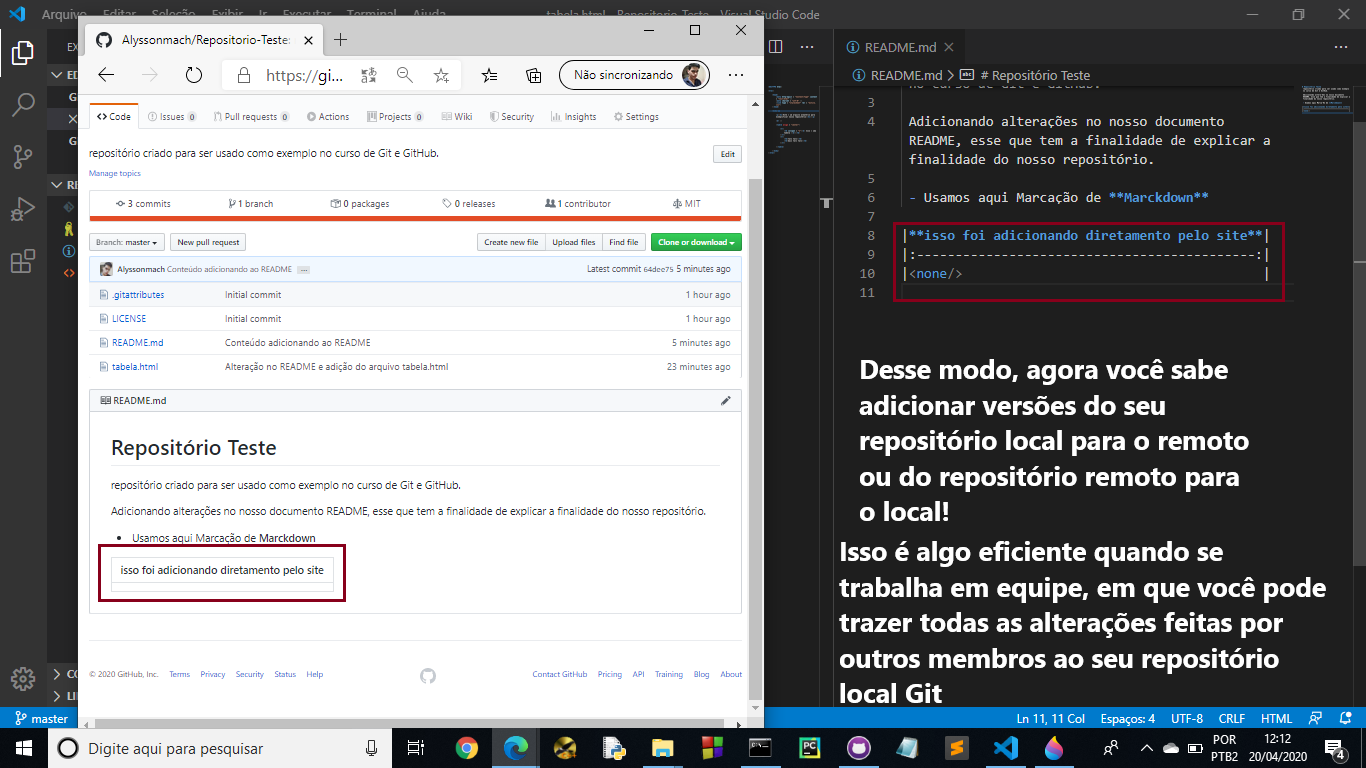
Task: Open the Edge Collections icon
Action: (x=534, y=75)
